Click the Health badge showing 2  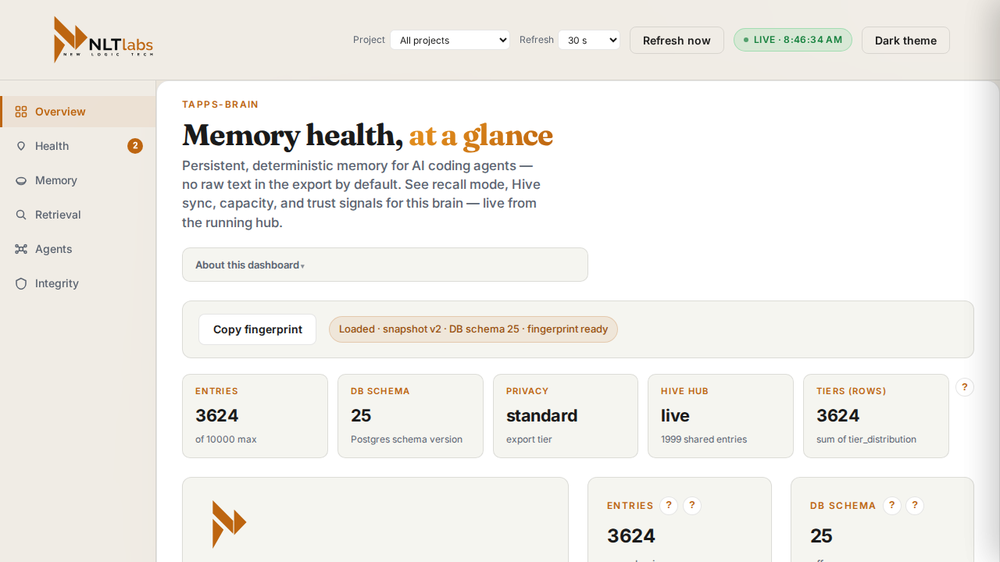tap(135, 146)
